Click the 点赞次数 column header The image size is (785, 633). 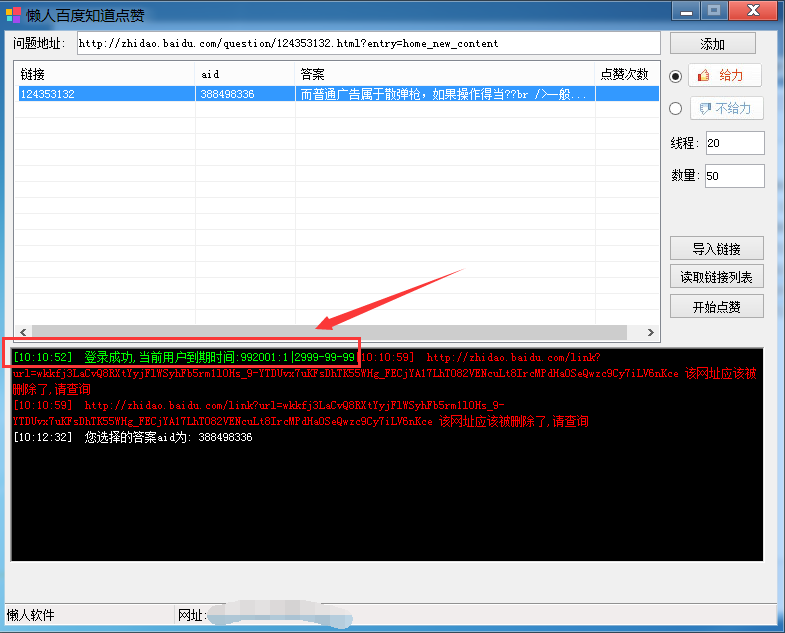(627, 75)
